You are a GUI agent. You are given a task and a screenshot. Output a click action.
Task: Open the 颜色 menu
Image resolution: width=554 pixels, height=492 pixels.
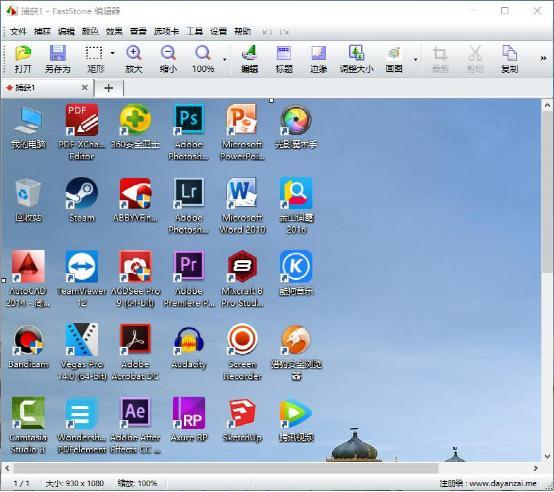click(x=90, y=31)
